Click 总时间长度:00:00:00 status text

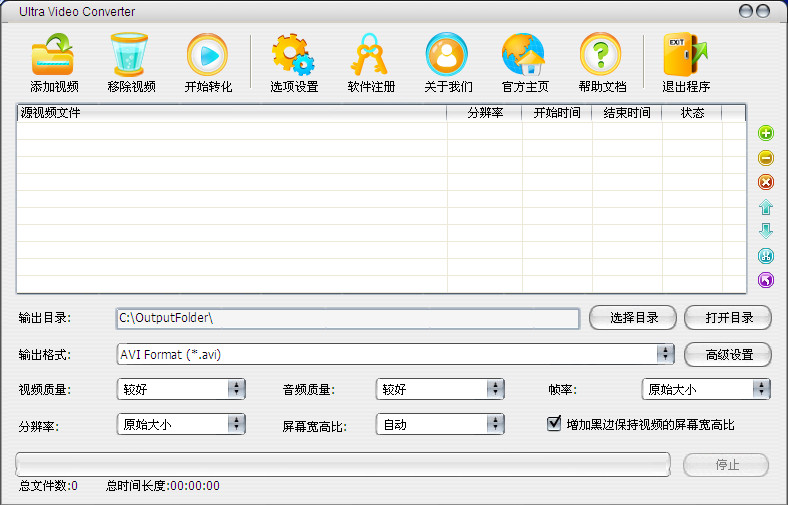click(x=163, y=486)
